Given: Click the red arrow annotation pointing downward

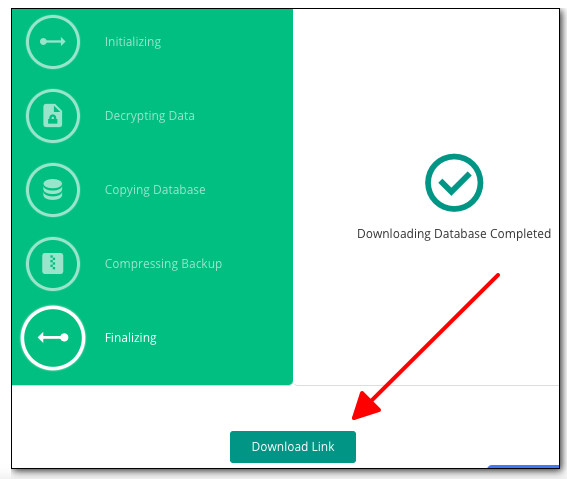Looking at the screenshot, I should 426,346.
